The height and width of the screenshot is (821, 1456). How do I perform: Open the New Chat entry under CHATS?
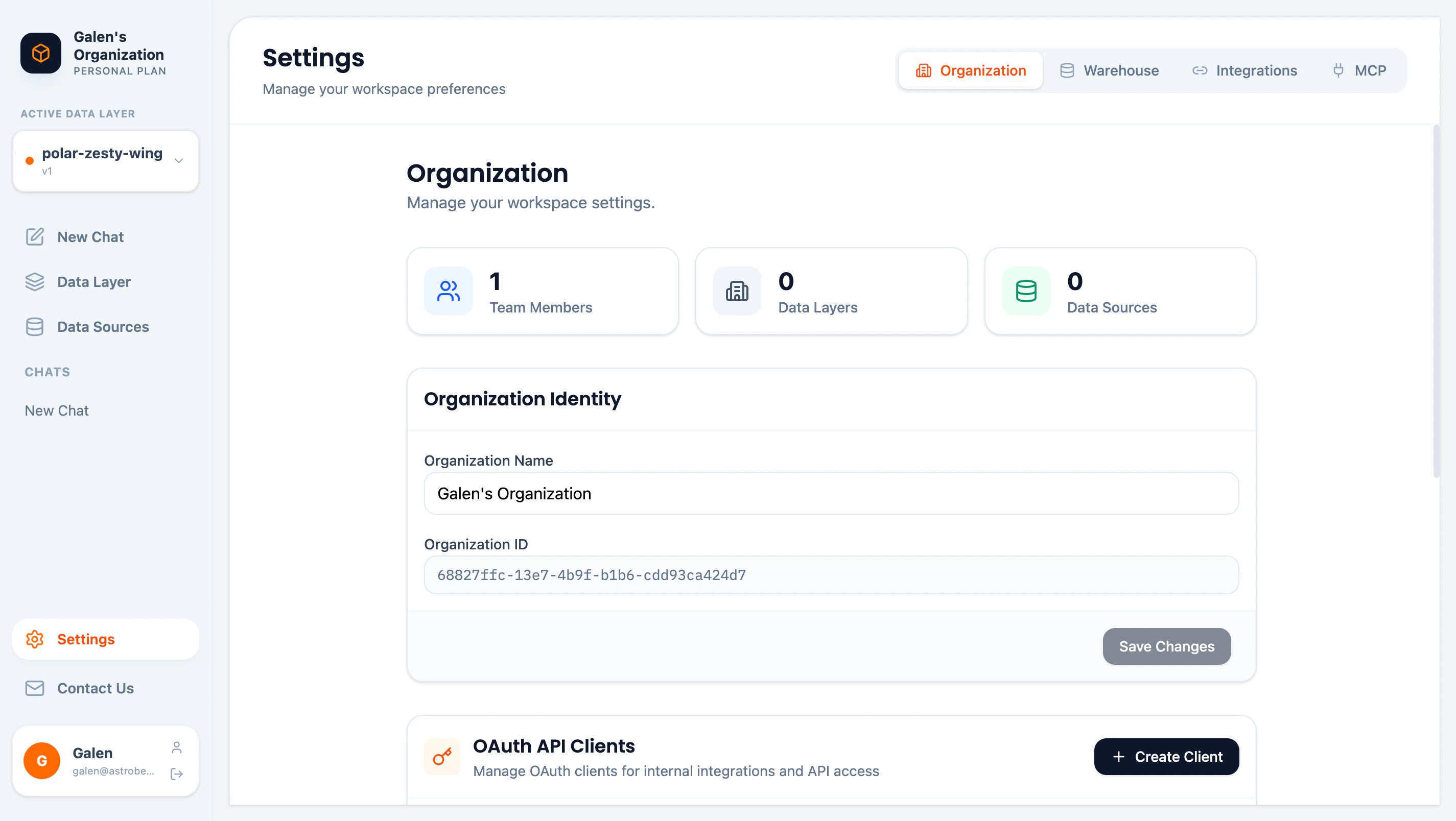pos(57,410)
